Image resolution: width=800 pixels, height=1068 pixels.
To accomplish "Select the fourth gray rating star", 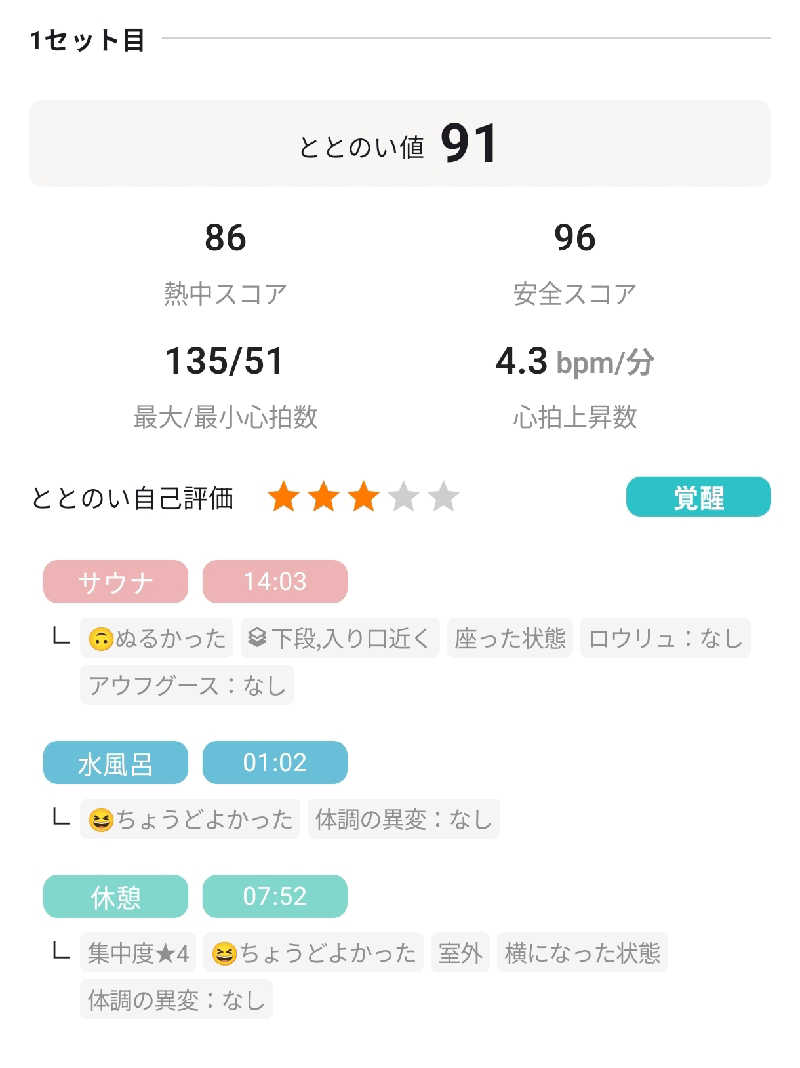I will pos(403,497).
